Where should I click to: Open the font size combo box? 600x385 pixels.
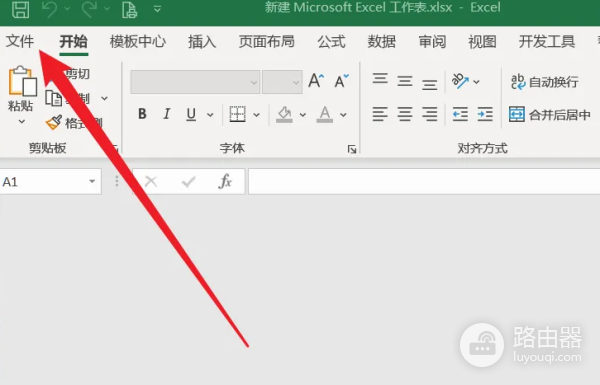point(282,82)
